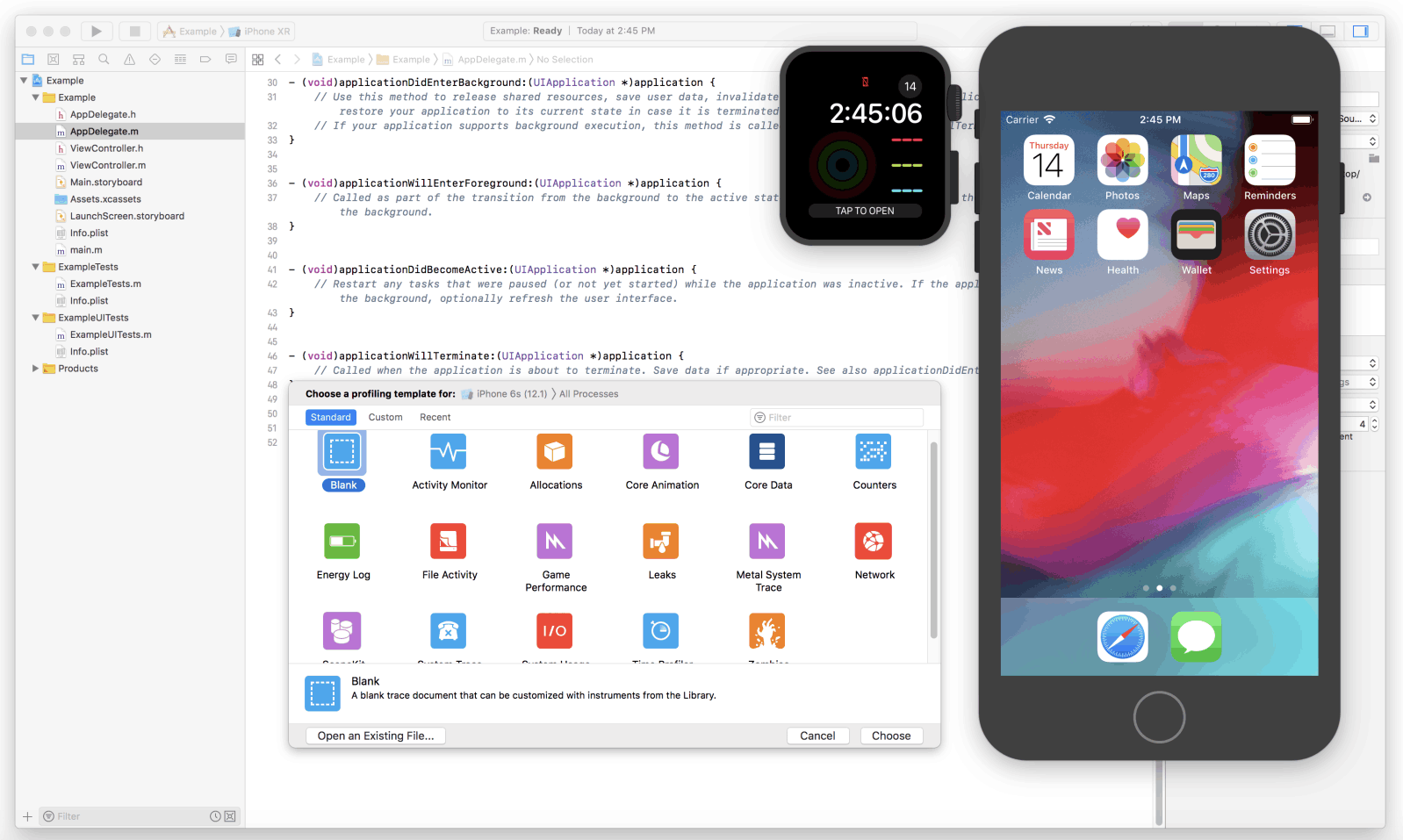Image resolution: width=1403 pixels, height=840 pixels.
Task: Click the Choose button
Action: coord(891,736)
